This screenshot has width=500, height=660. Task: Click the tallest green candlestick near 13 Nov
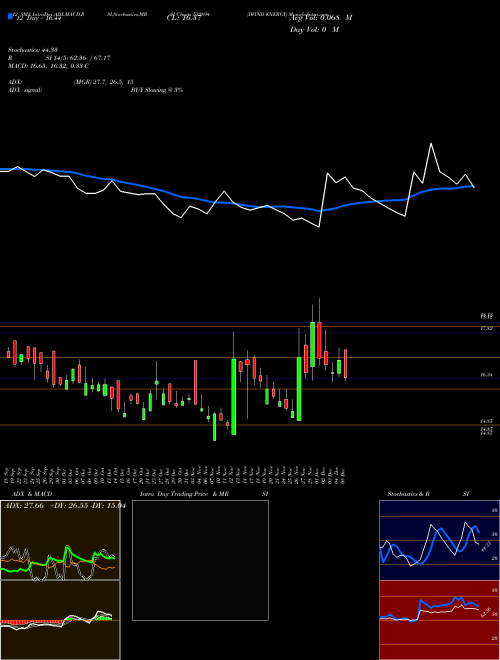click(x=234, y=397)
